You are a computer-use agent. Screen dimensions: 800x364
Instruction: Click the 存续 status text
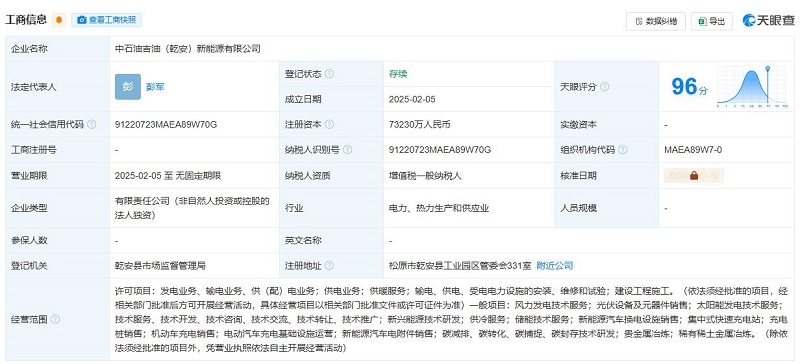tap(398, 74)
